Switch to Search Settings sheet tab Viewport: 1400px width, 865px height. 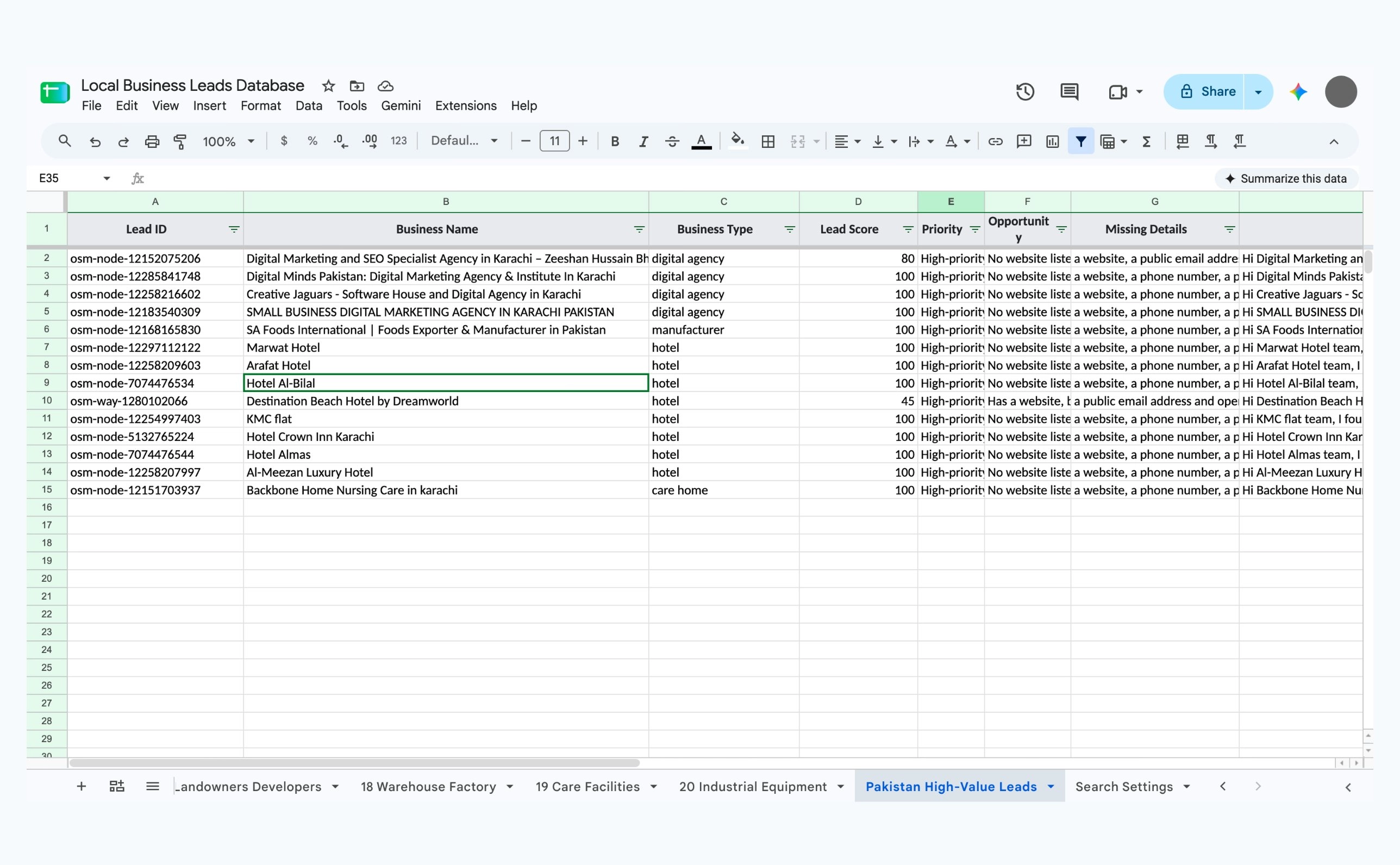point(1124,787)
